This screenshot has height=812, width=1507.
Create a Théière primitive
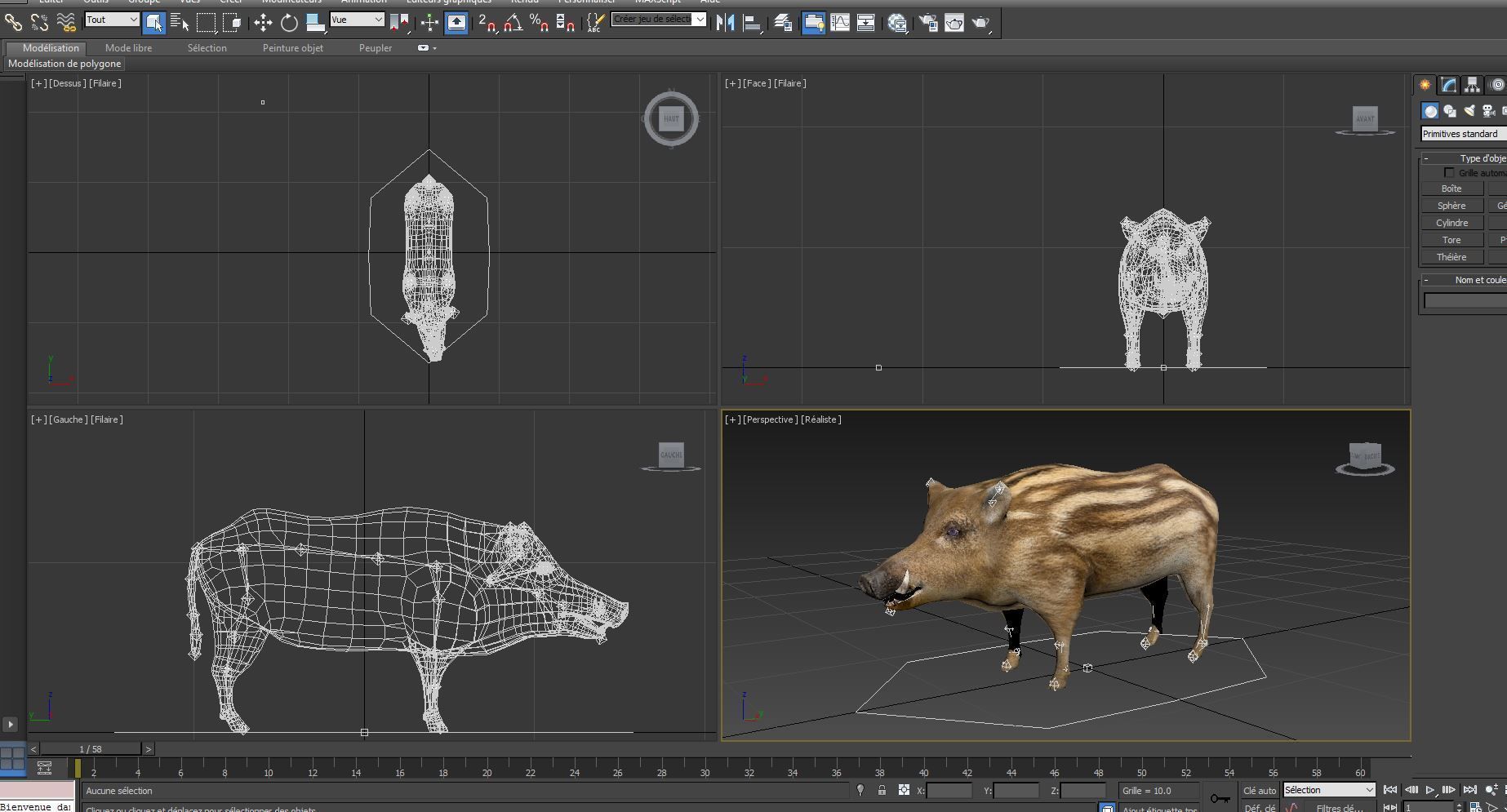1451,257
